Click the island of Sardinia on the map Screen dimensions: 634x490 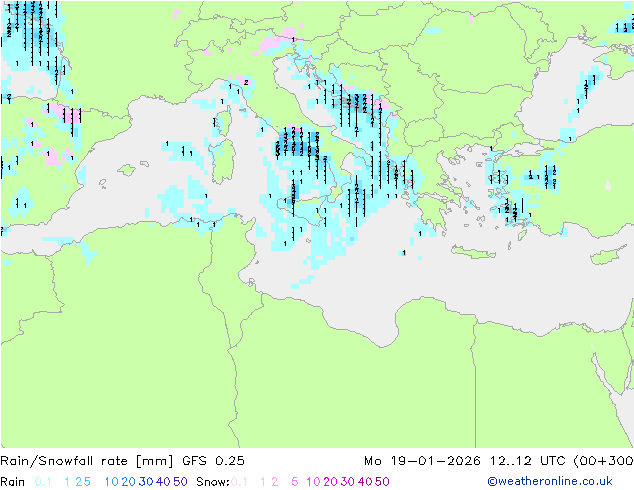coord(222,162)
